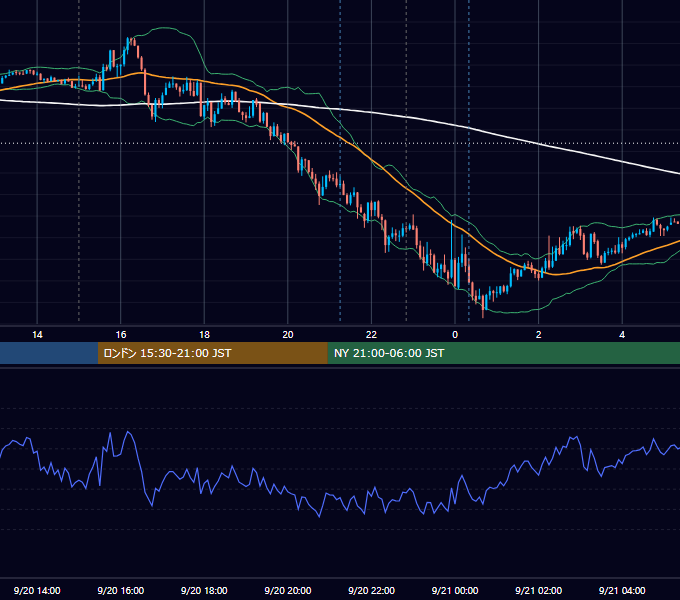Click hour label 2 on price chart axis

point(539,335)
